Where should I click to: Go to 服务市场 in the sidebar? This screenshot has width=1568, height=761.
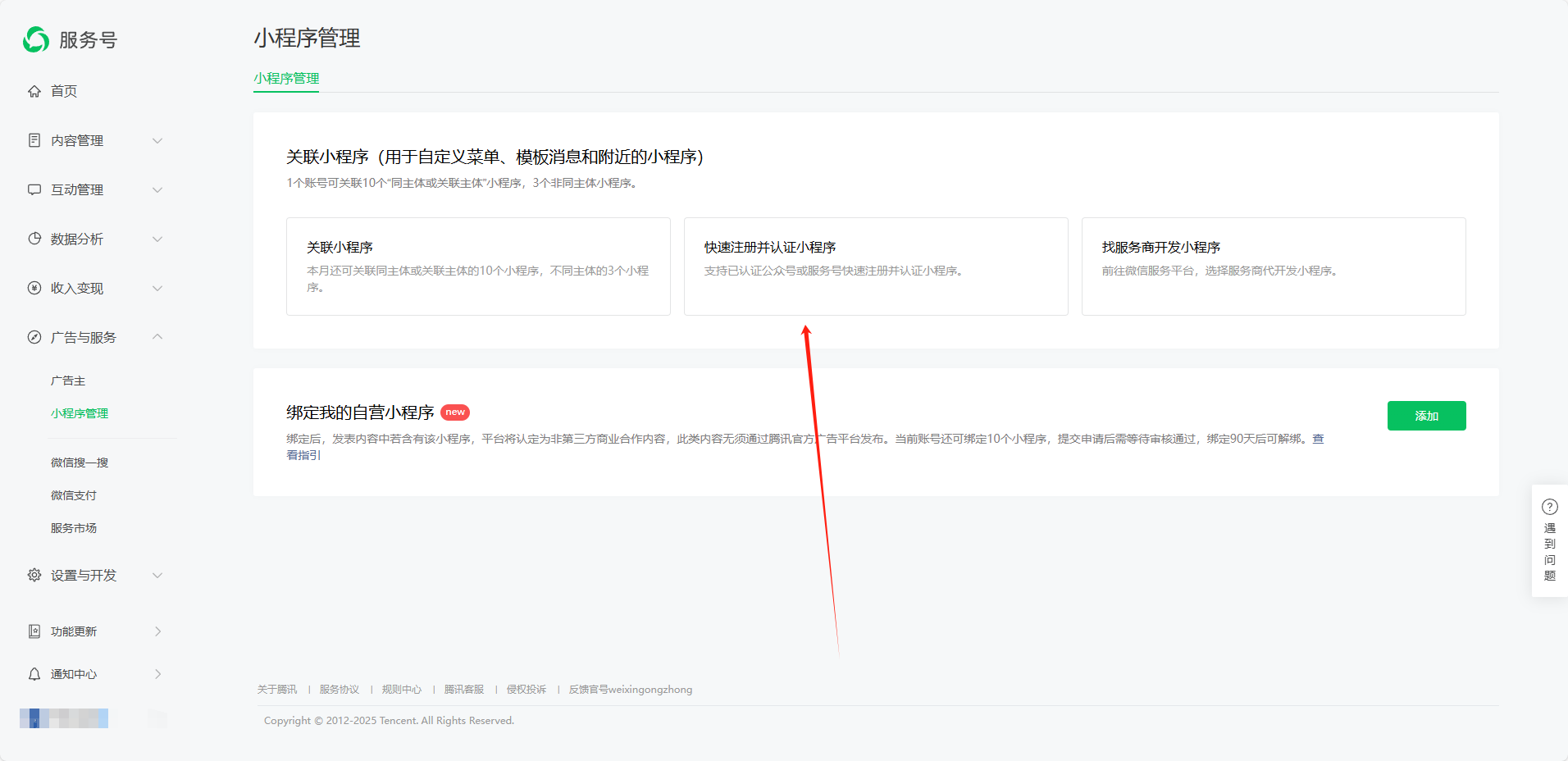pyautogui.click(x=74, y=528)
